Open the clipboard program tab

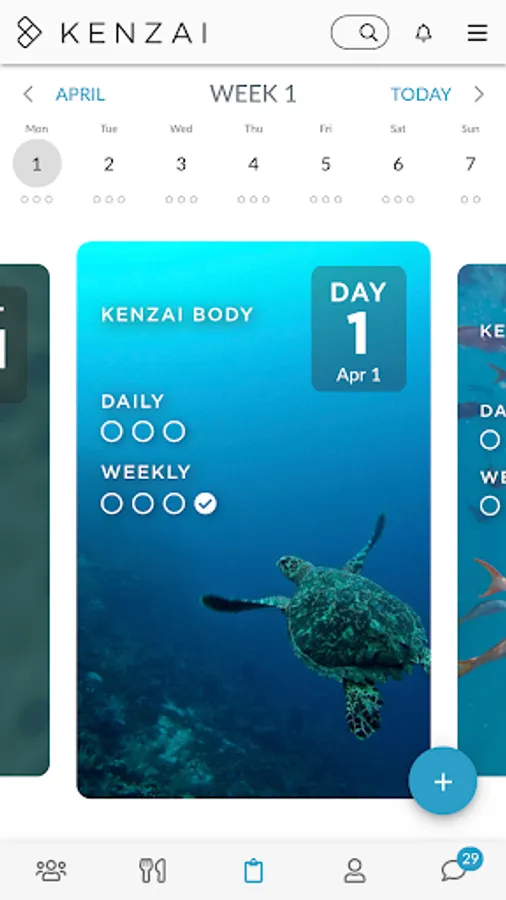pyautogui.click(x=253, y=870)
